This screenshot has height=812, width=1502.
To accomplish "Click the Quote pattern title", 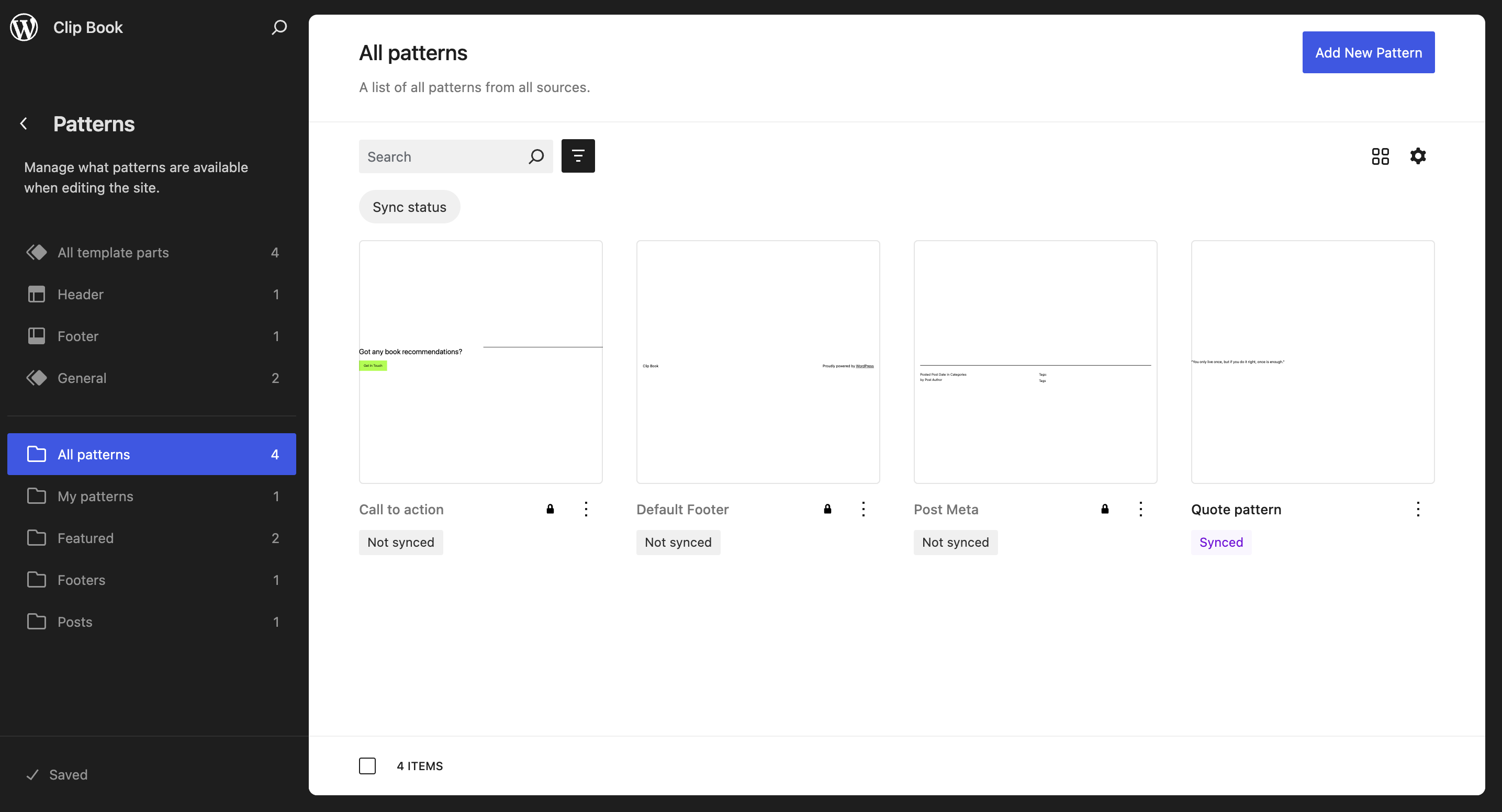I will tap(1236, 510).
